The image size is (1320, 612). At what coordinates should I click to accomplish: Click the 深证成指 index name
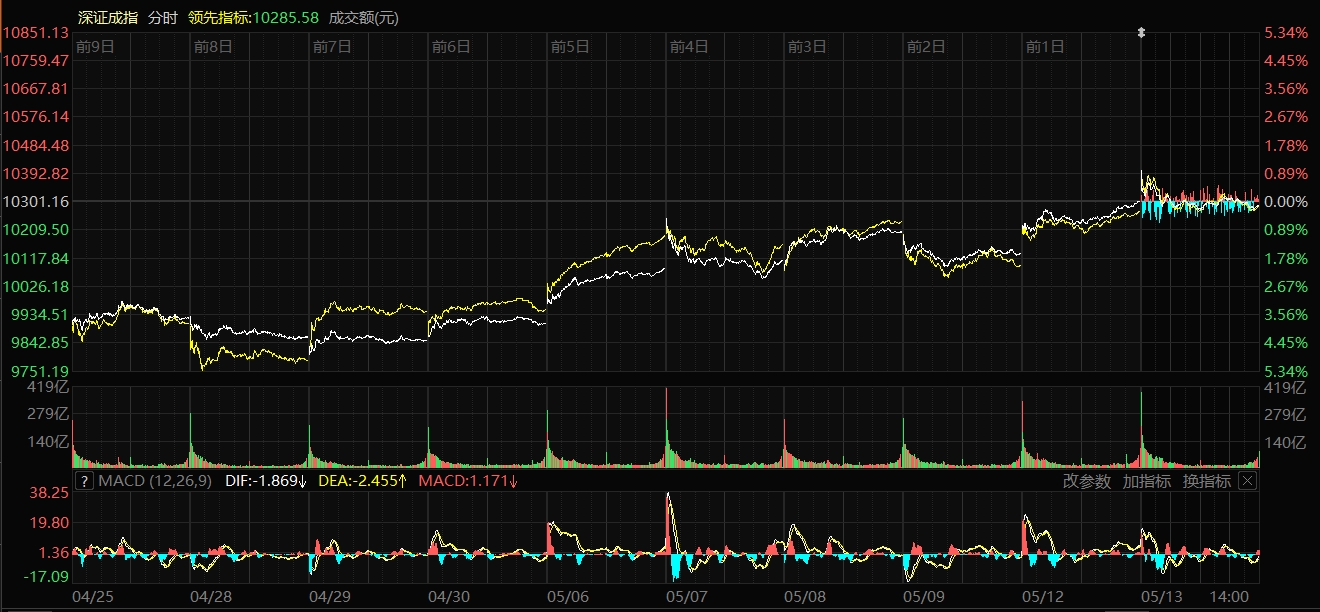pos(108,18)
